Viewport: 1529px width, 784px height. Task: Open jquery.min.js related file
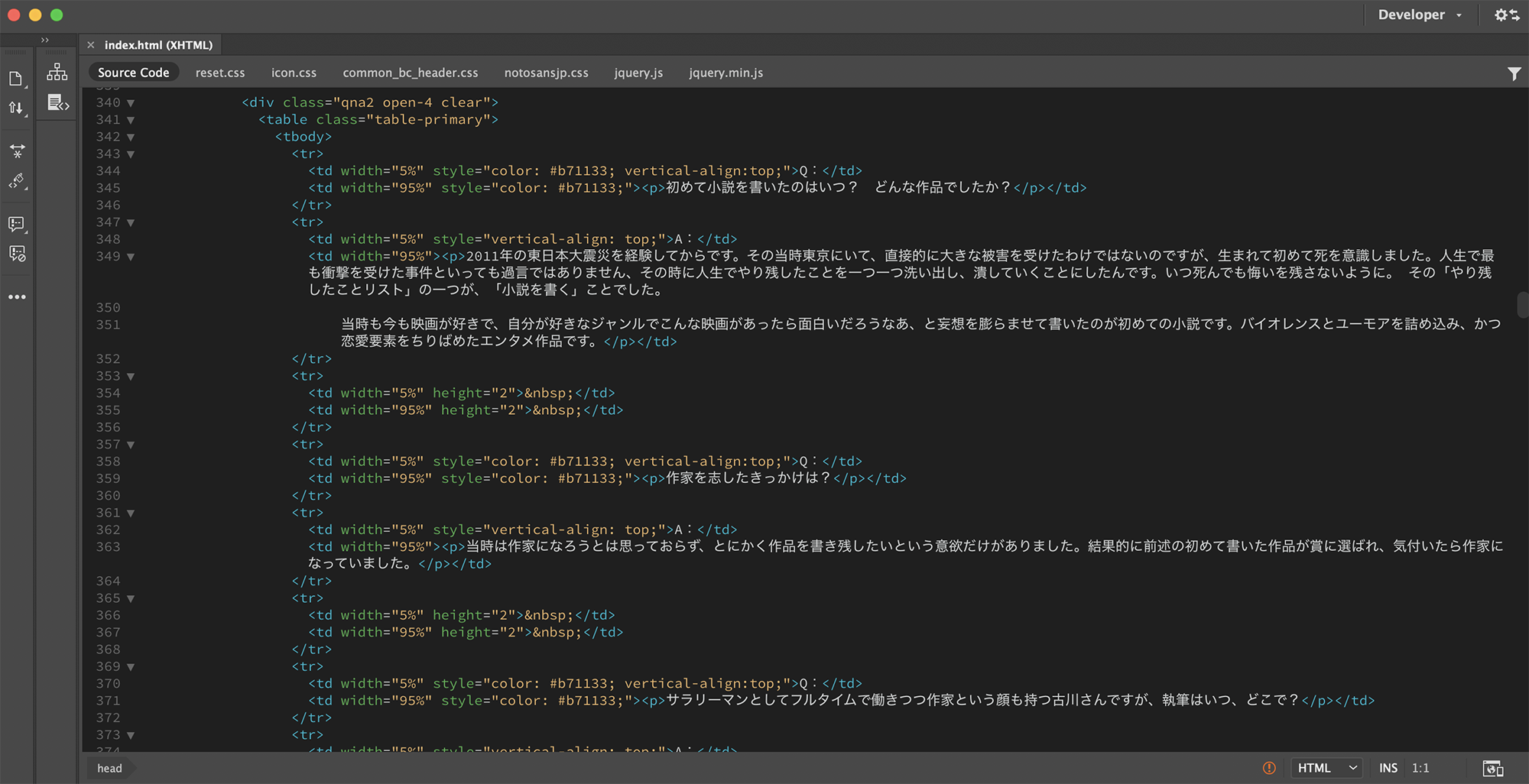coord(726,73)
